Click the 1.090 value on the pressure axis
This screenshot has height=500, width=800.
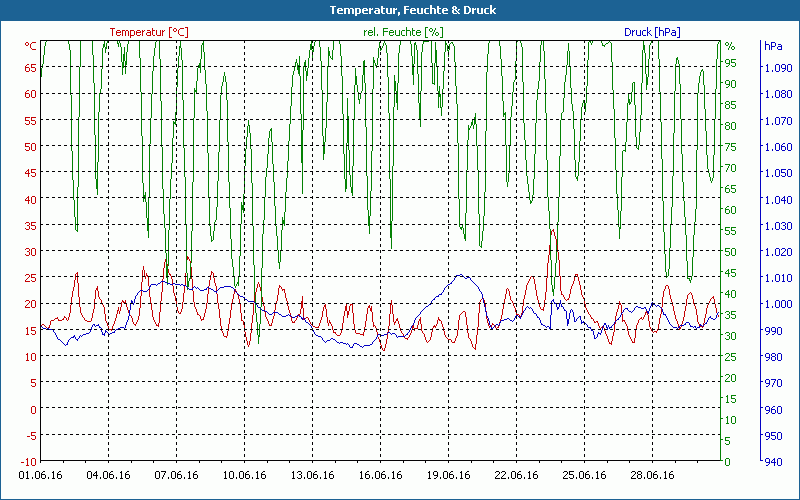coord(776,68)
